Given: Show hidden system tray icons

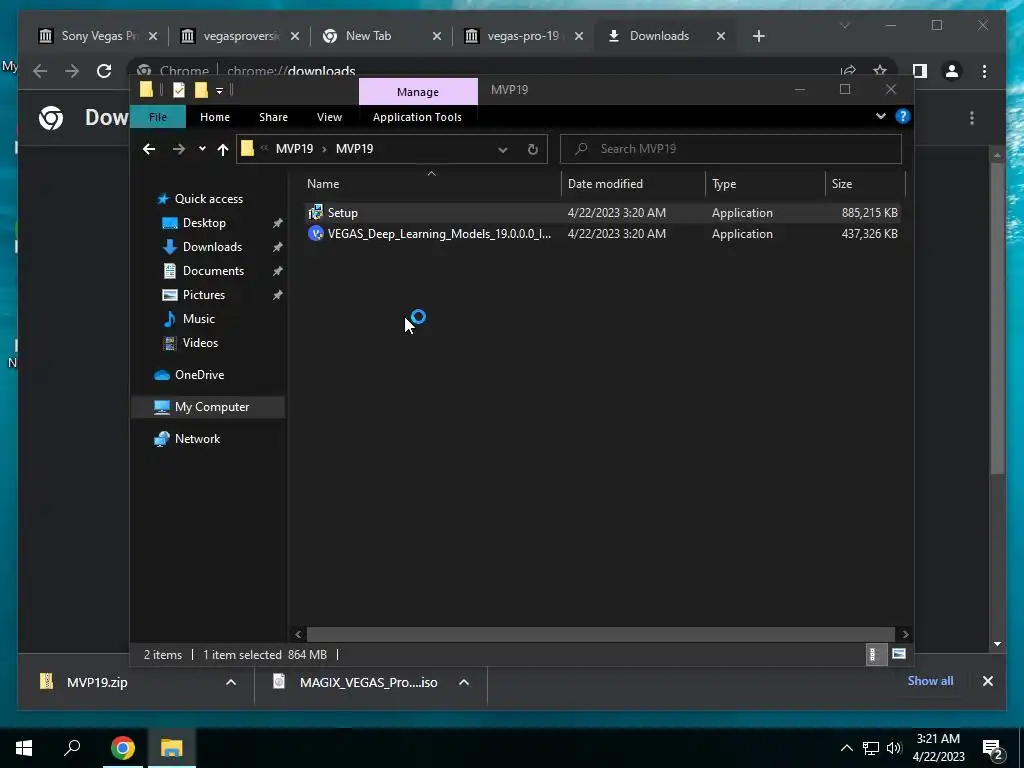Looking at the screenshot, I should 846,748.
